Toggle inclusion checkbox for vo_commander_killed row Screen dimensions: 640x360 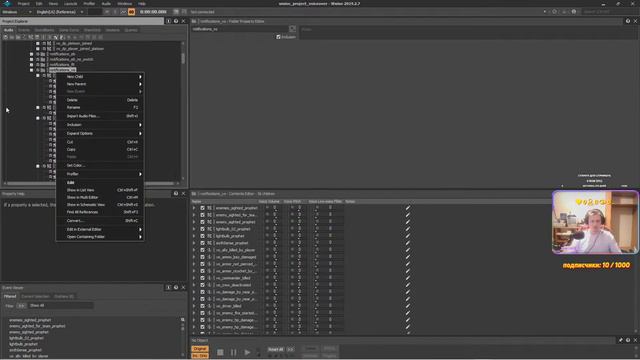coord(202,278)
